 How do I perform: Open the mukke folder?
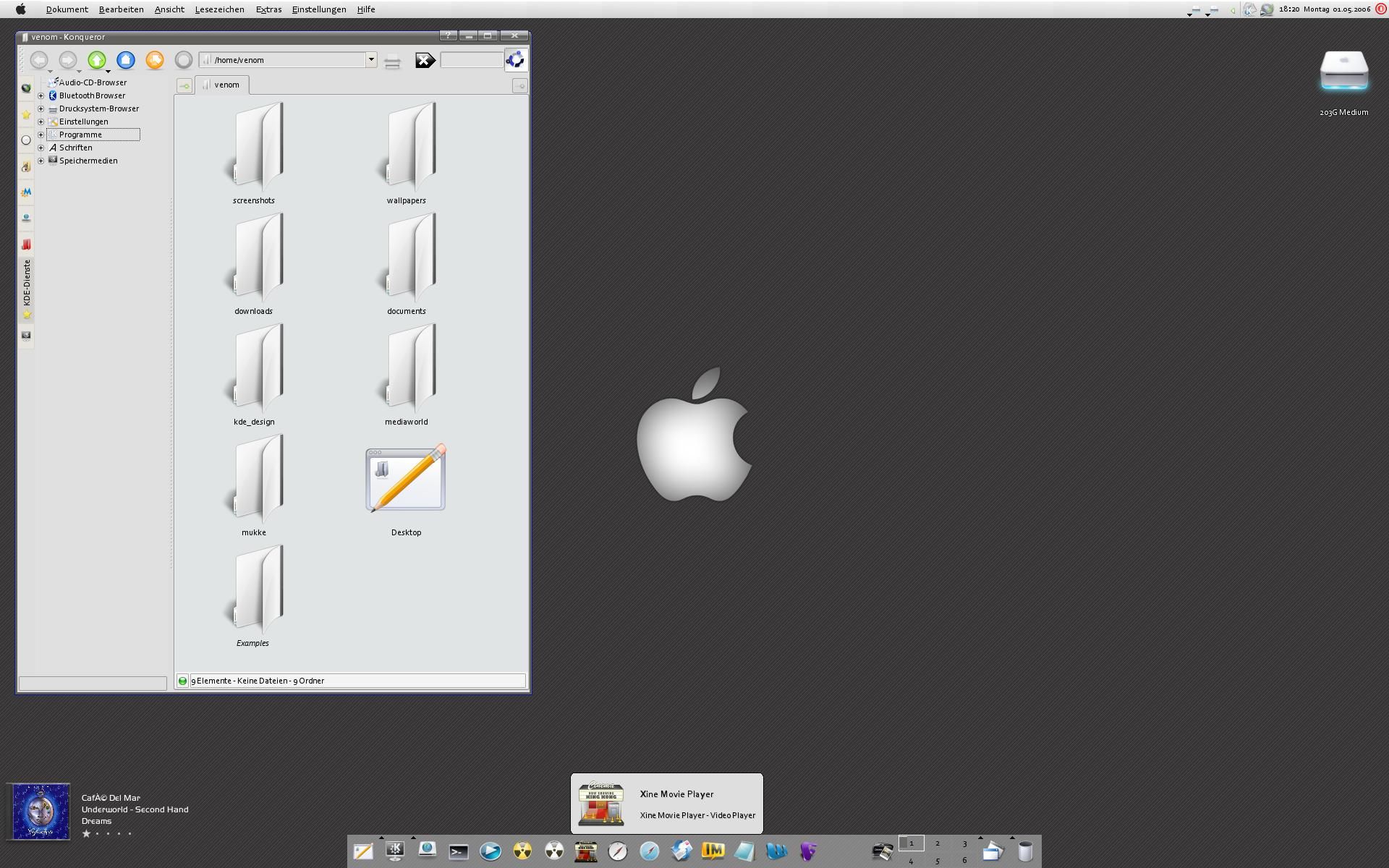254,485
